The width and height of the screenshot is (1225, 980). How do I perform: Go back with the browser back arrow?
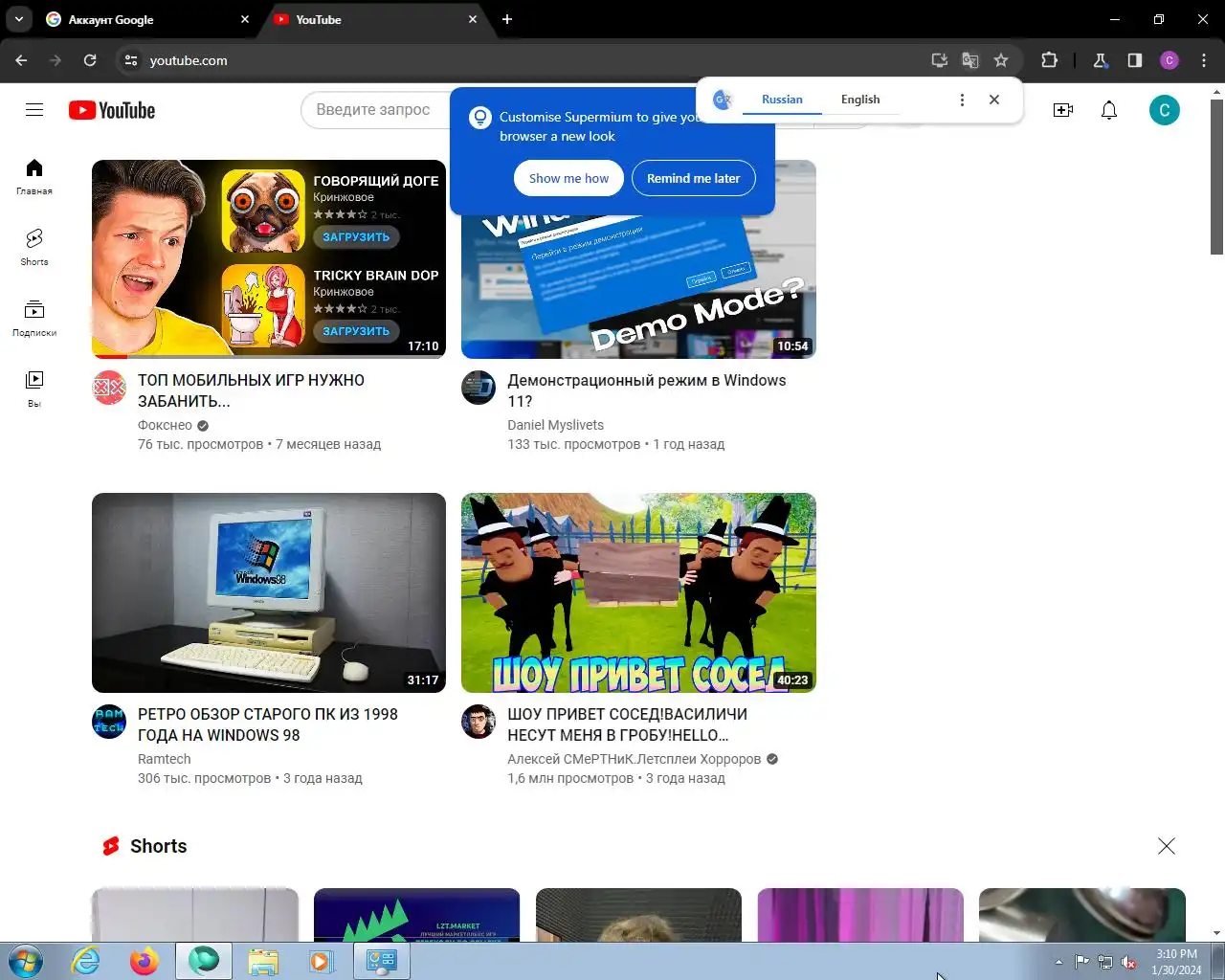tap(21, 60)
